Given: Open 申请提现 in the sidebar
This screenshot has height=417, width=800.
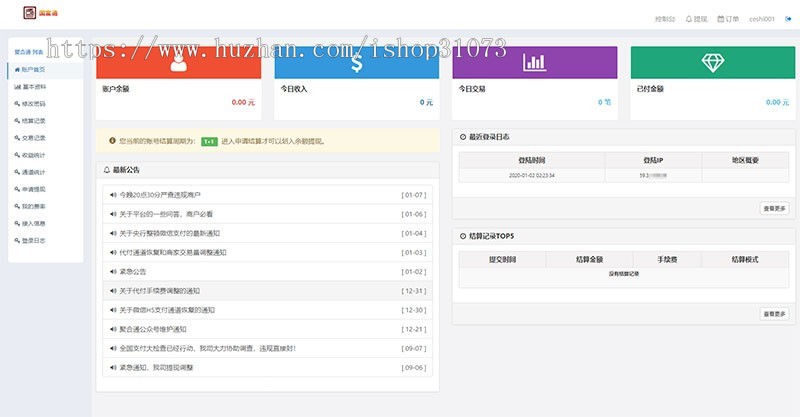Looking at the screenshot, I should (x=32, y=188).
